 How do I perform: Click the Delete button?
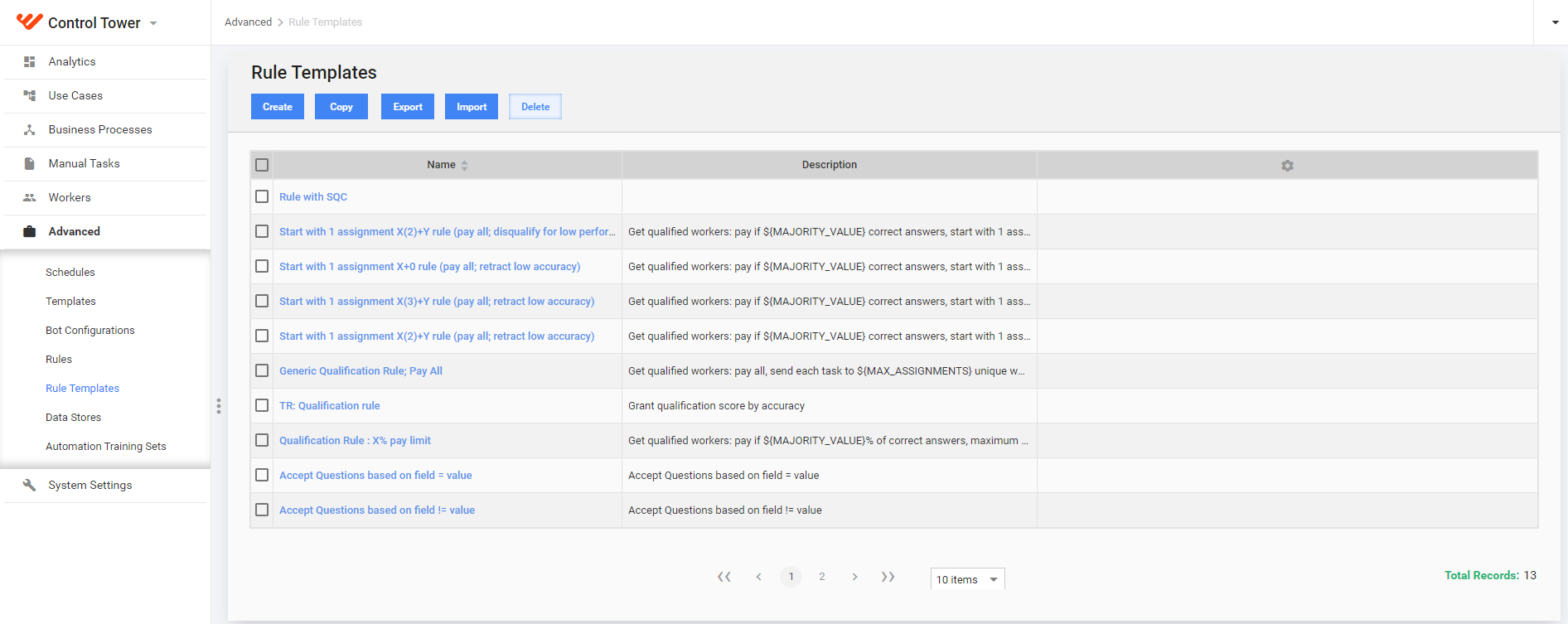pos(535,107)
